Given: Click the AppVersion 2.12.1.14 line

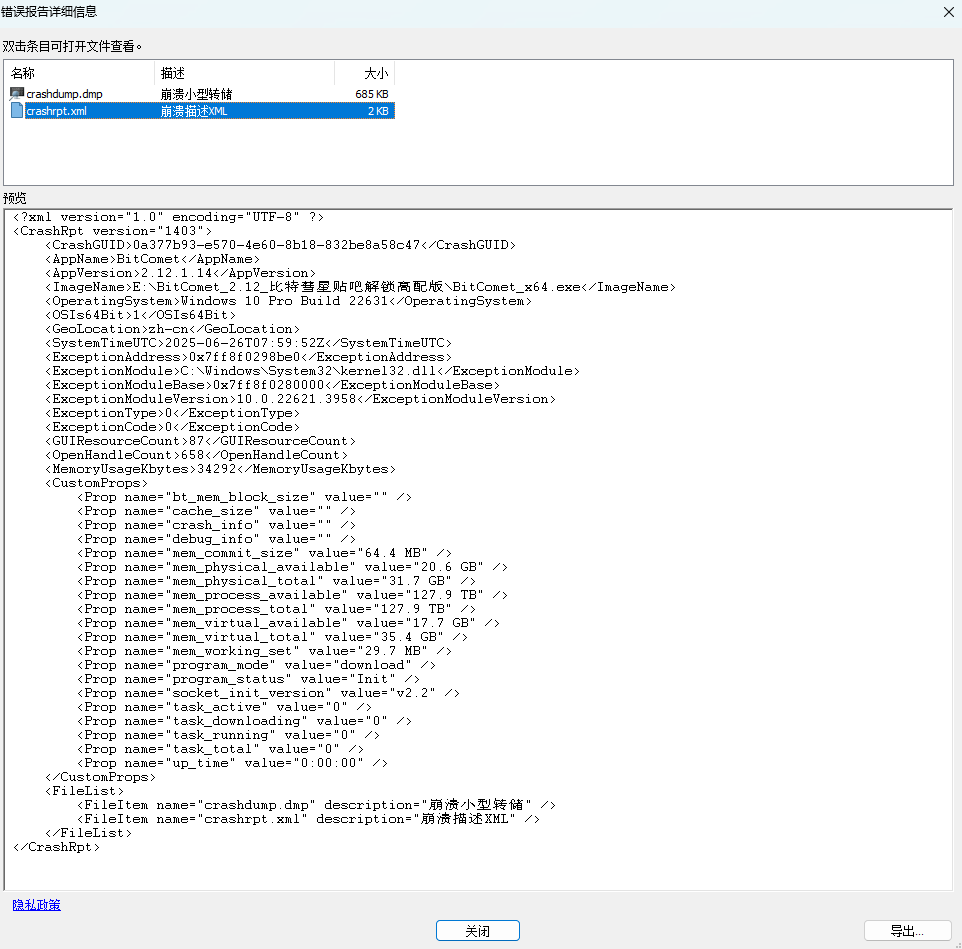Looking at the screenshot, I should pyautogui.click(x=180, y=273).
